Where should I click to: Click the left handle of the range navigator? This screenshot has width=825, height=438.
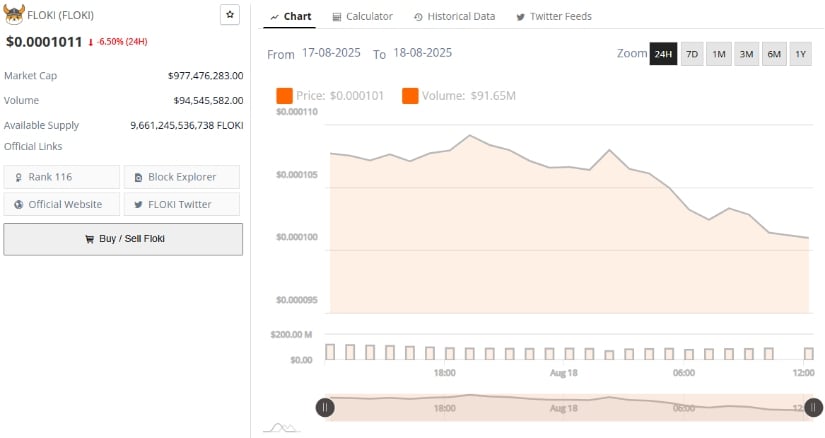point(325,407)
